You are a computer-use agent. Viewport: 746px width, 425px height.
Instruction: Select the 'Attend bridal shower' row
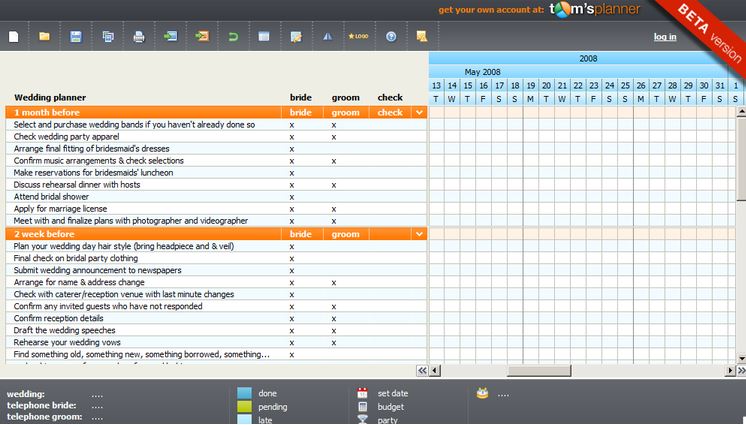tap(216, 197)
